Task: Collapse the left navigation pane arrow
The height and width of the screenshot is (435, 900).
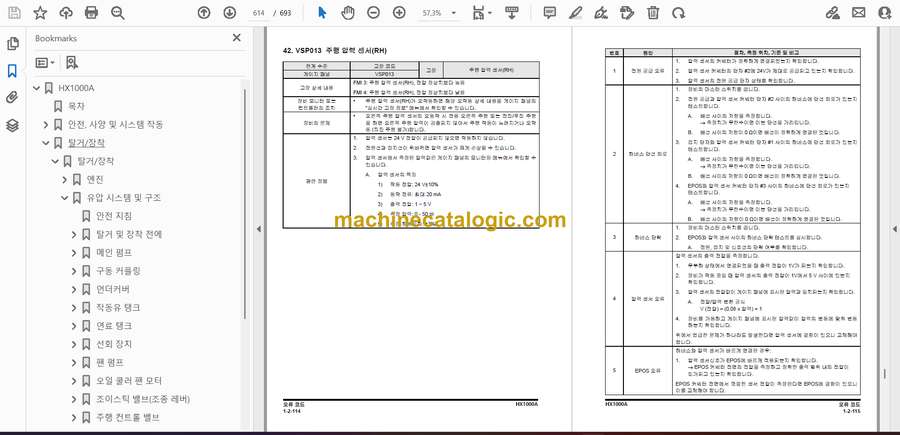Action: pos(258,229)
